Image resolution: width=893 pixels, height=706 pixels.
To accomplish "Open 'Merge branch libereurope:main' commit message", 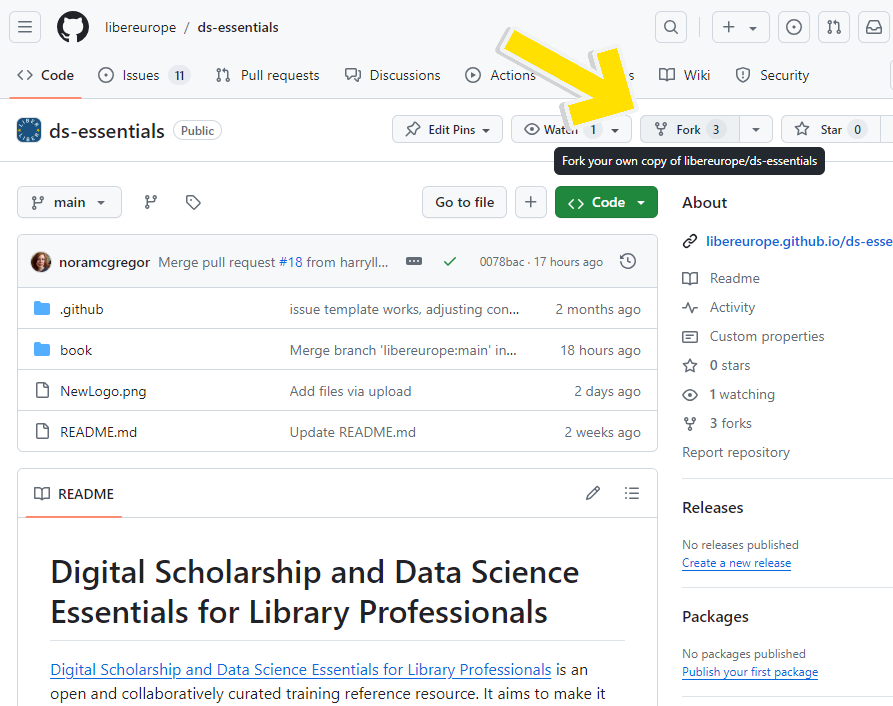I will 403,350.
